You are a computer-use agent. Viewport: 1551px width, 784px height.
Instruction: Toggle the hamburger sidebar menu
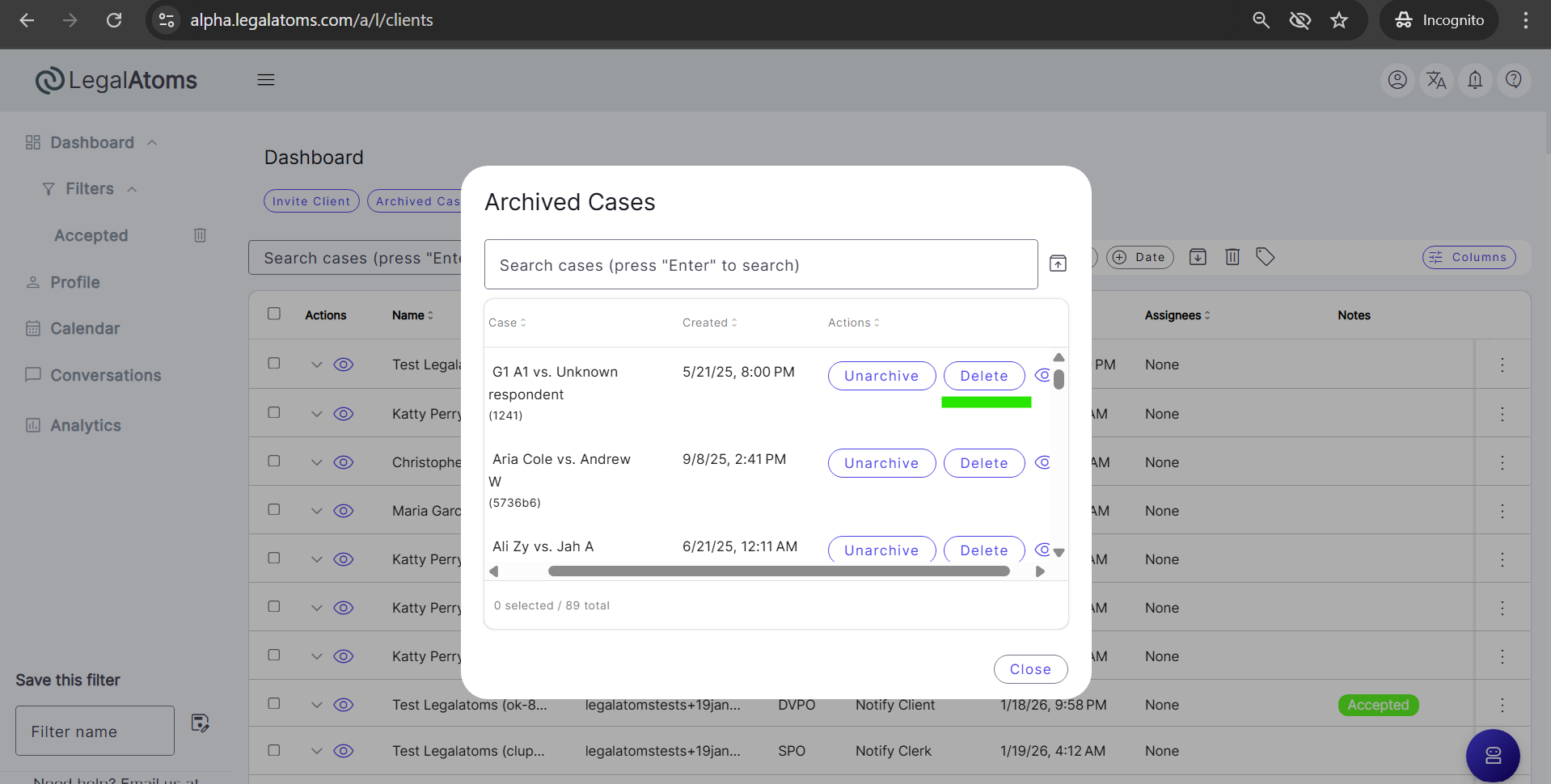266,80
